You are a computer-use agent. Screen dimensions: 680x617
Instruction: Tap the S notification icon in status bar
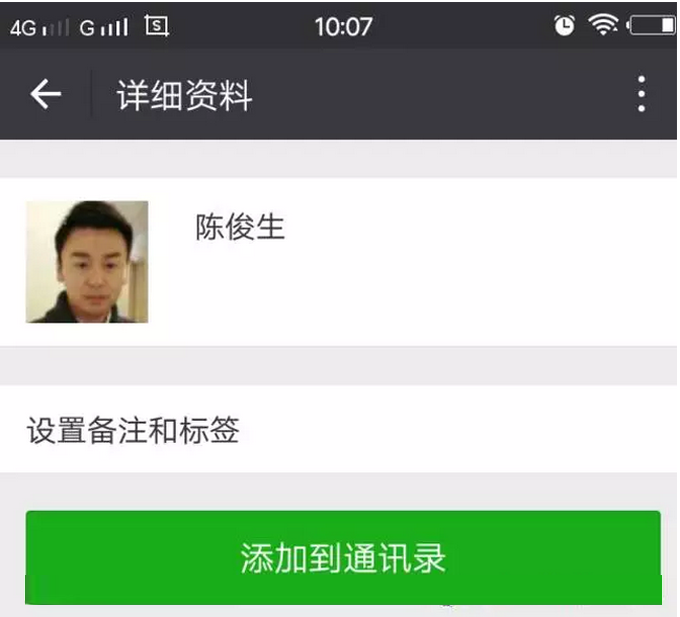[157, 26]
